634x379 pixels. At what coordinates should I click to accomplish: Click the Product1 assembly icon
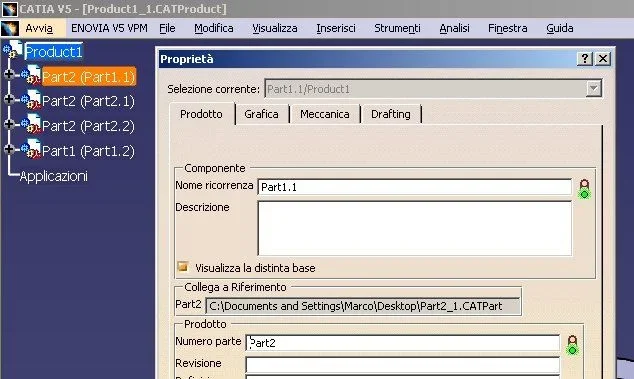(13, 50)
